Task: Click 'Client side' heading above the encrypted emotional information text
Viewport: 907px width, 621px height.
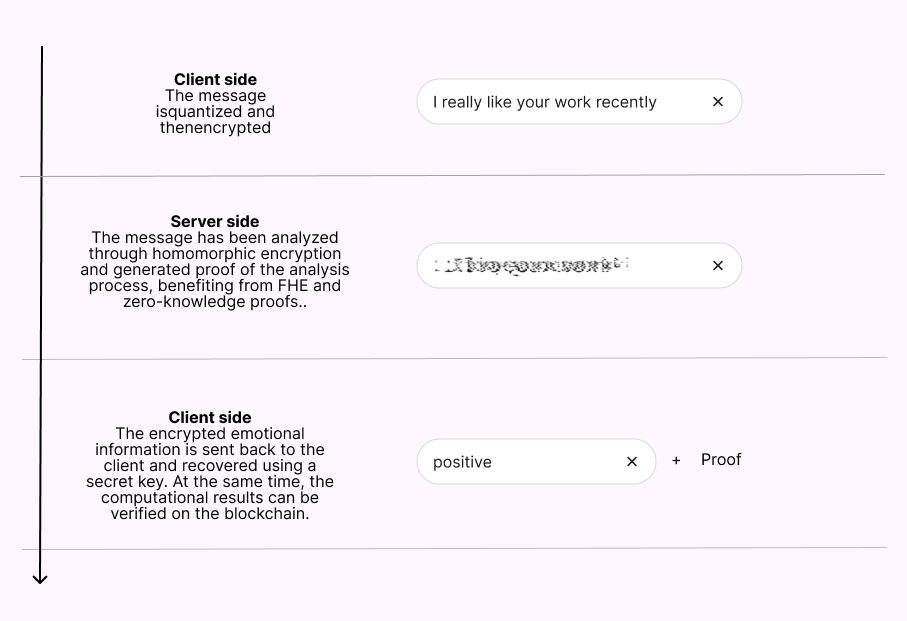Action: coord(210,418)
